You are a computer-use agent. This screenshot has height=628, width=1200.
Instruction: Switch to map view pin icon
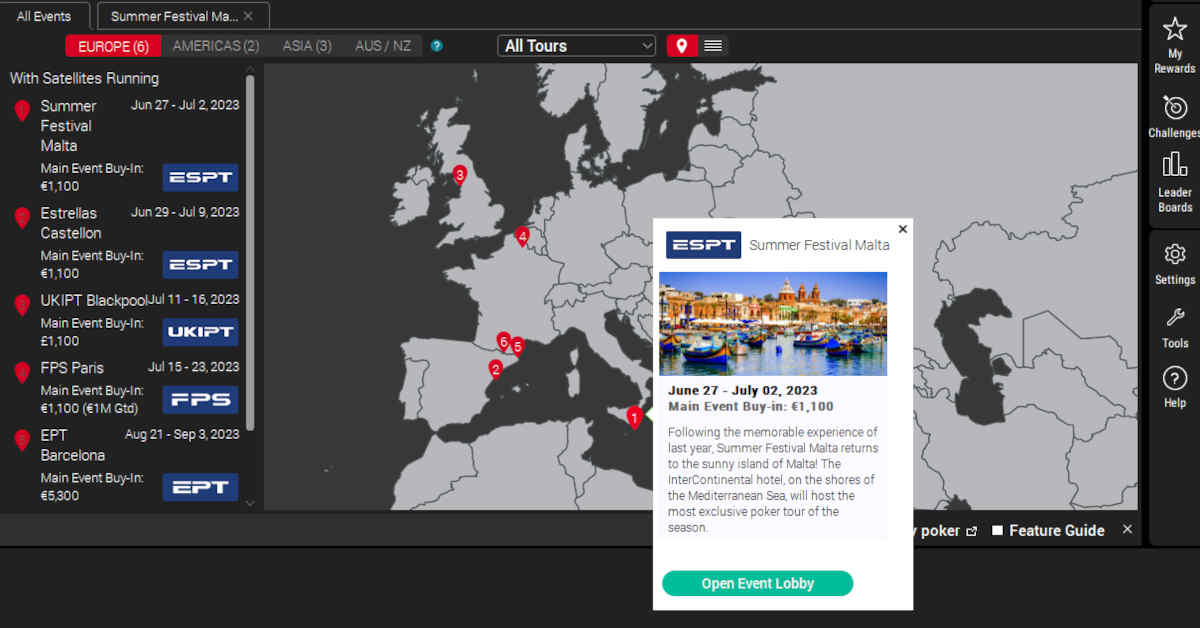[x=682, y=46]
